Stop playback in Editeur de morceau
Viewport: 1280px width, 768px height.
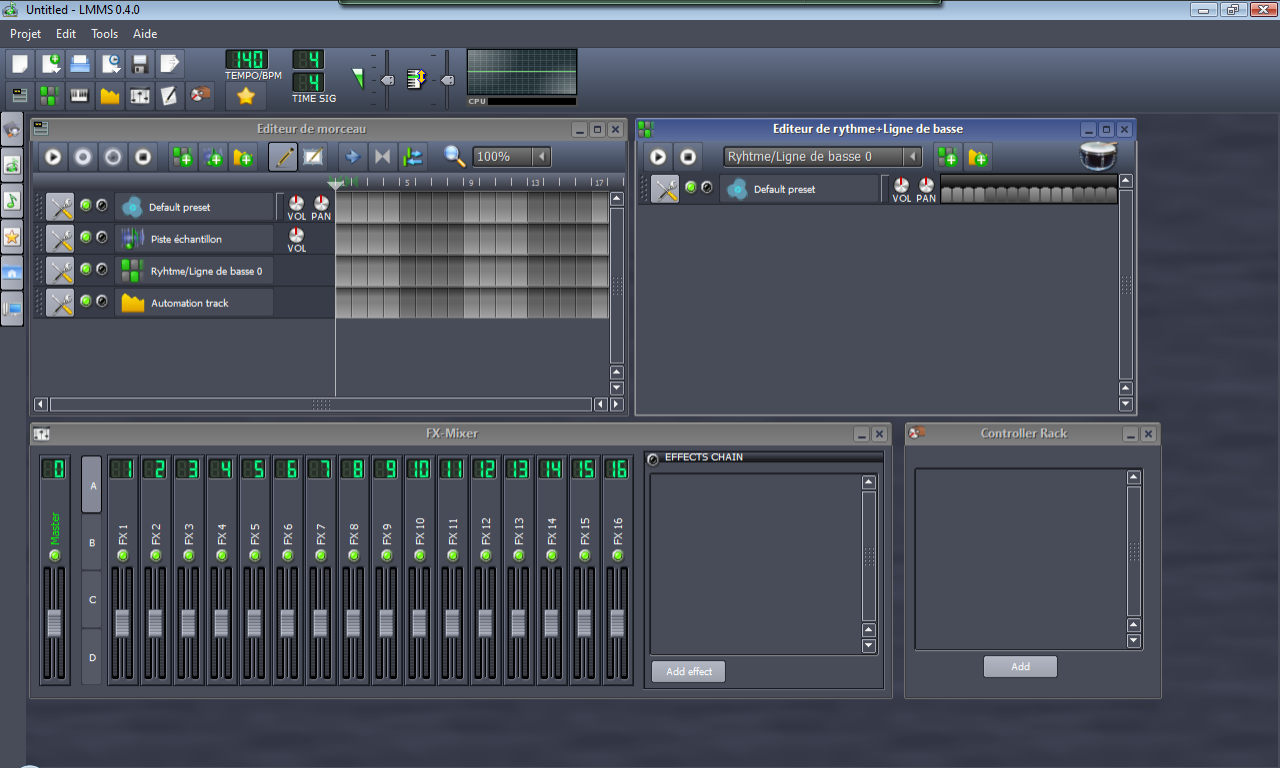coord(143,156)
